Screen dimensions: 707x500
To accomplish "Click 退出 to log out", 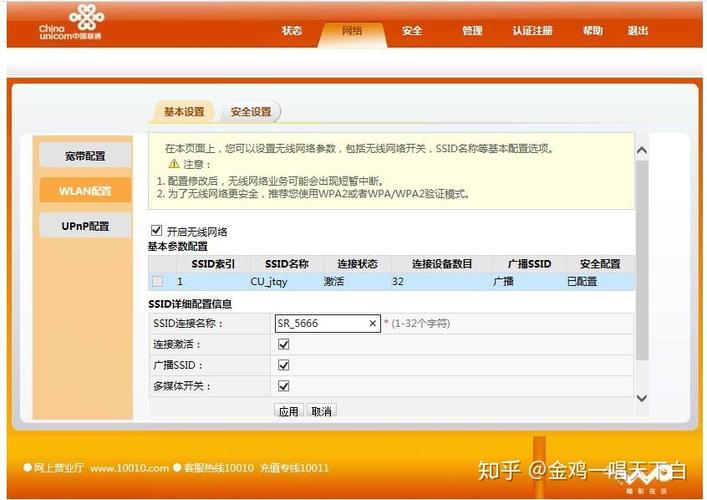I will (638, 31).
